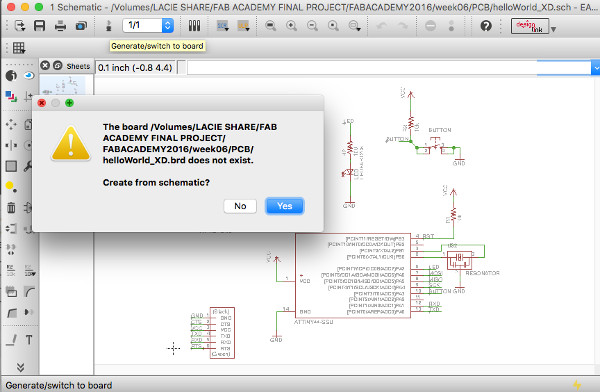600x392 pixels.
Task: Open the Grid settings icon
Action: [19, 48]
